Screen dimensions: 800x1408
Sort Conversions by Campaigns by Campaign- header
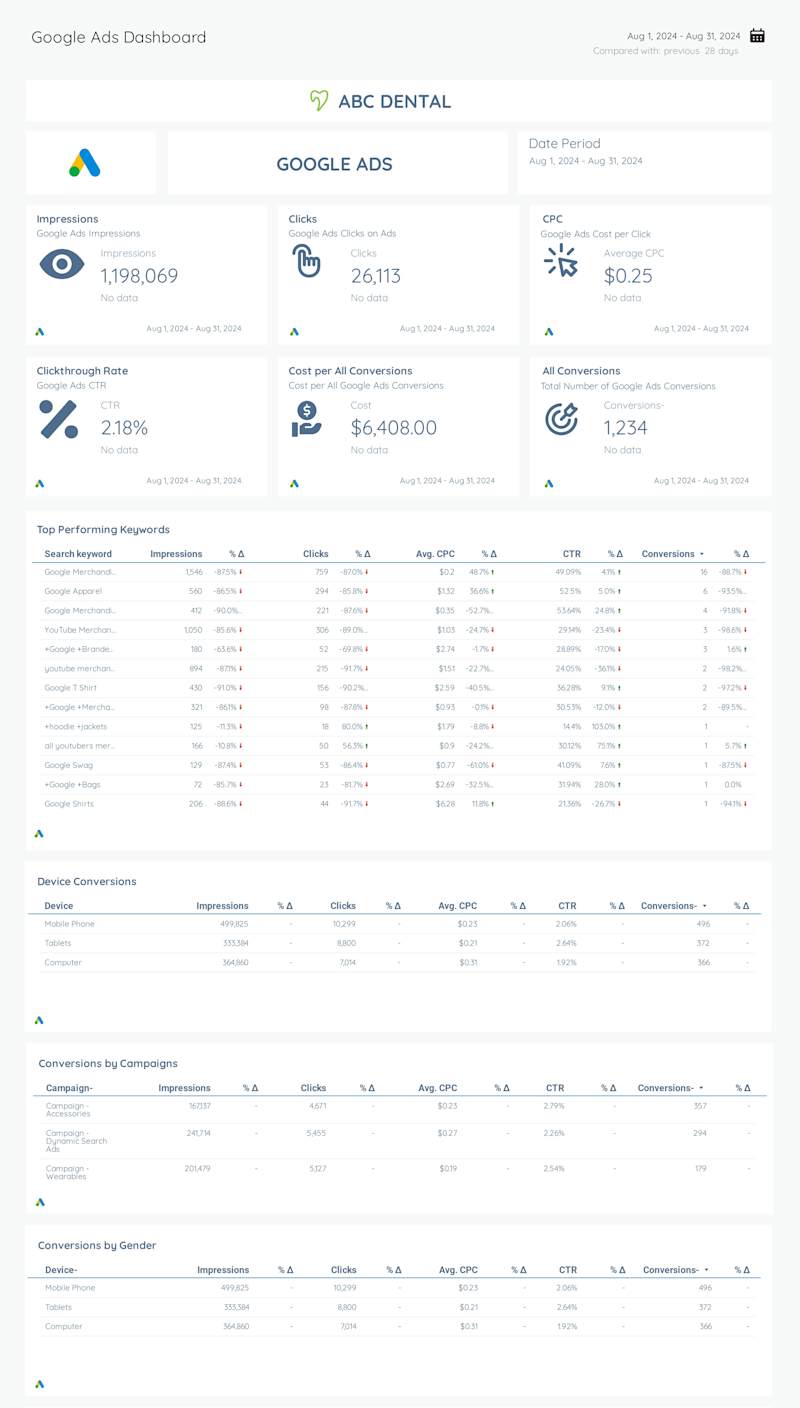pyautogui.click(x=70, y=1088)
